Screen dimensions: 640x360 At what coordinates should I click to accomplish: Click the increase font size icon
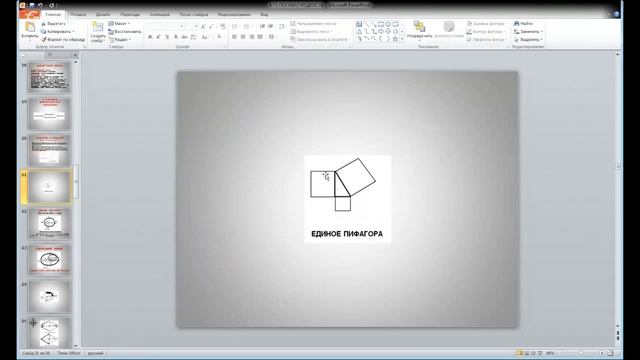(203, 27)
